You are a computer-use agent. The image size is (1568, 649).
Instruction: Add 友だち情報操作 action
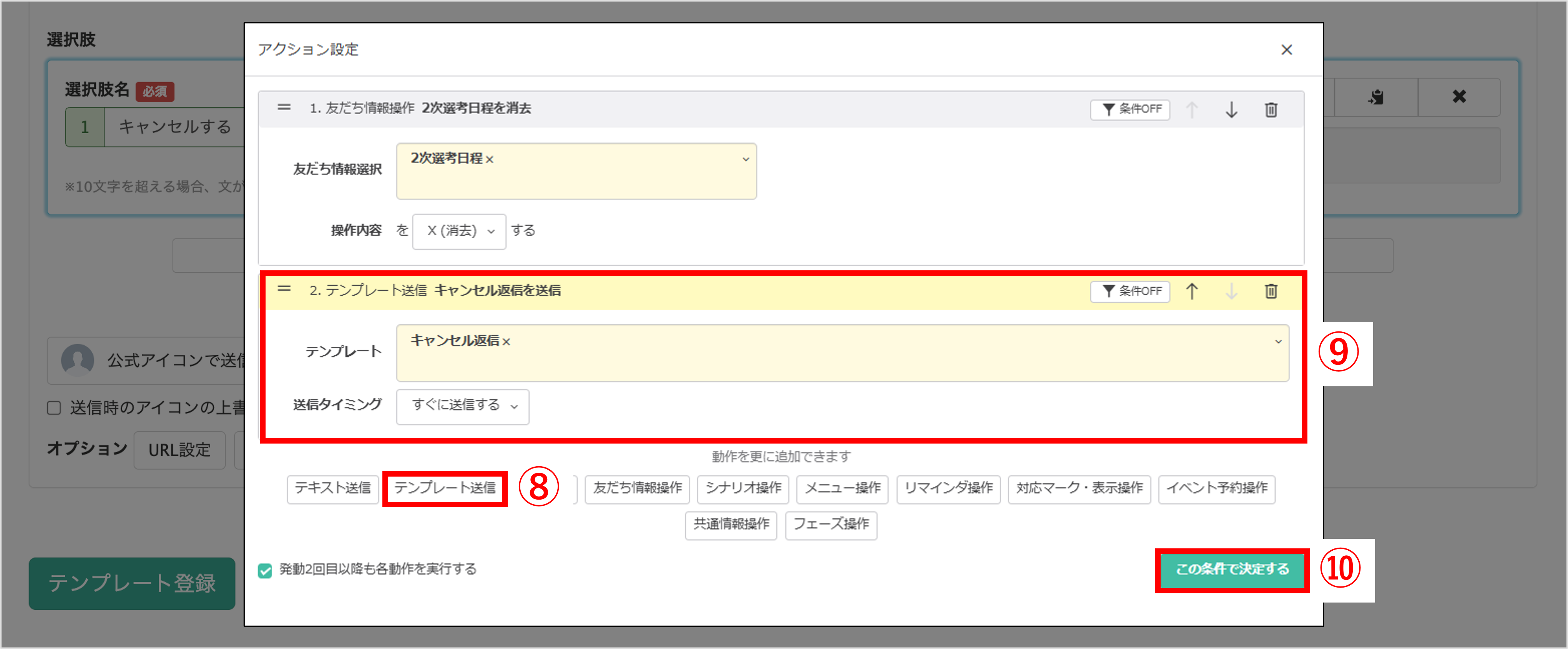coord(637,488)
